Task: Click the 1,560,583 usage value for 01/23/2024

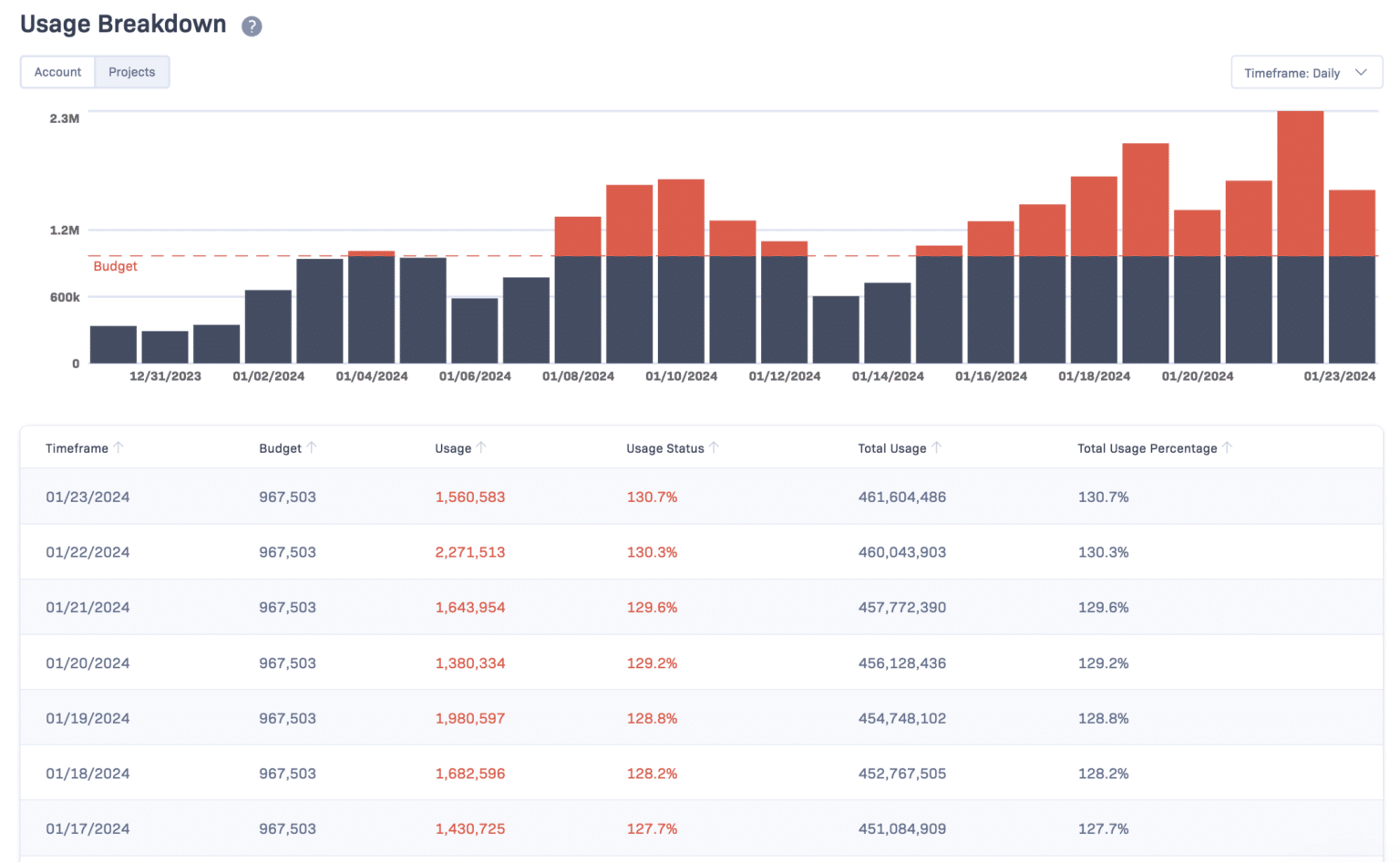Action: 470,497
